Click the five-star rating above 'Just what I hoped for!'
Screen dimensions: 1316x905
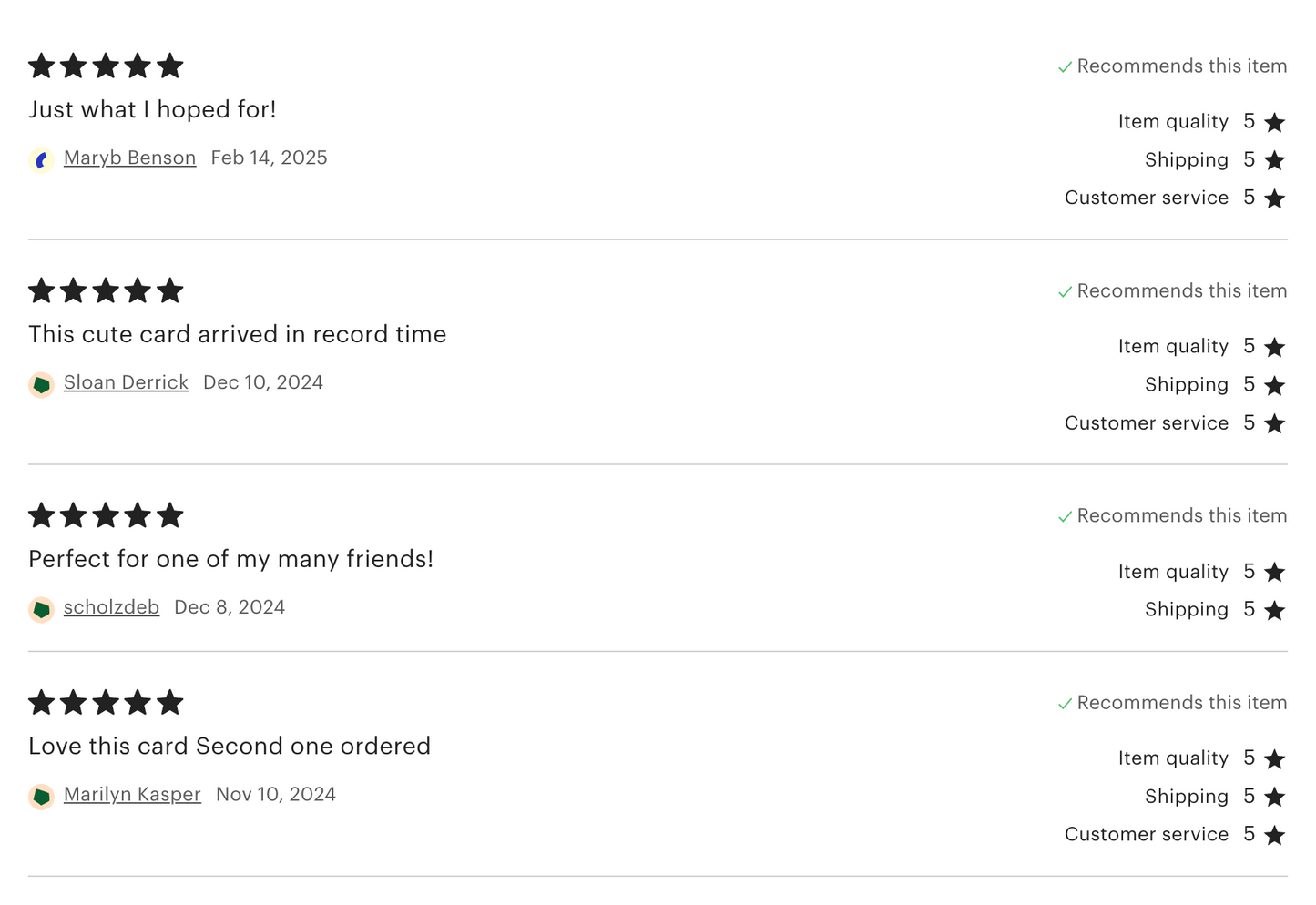106,66
